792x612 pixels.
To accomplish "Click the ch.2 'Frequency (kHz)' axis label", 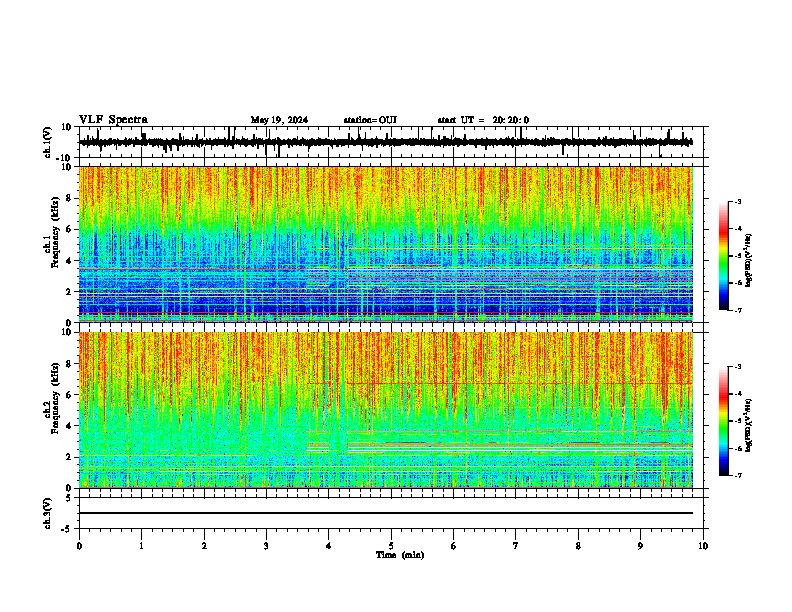I will (54, 398).
